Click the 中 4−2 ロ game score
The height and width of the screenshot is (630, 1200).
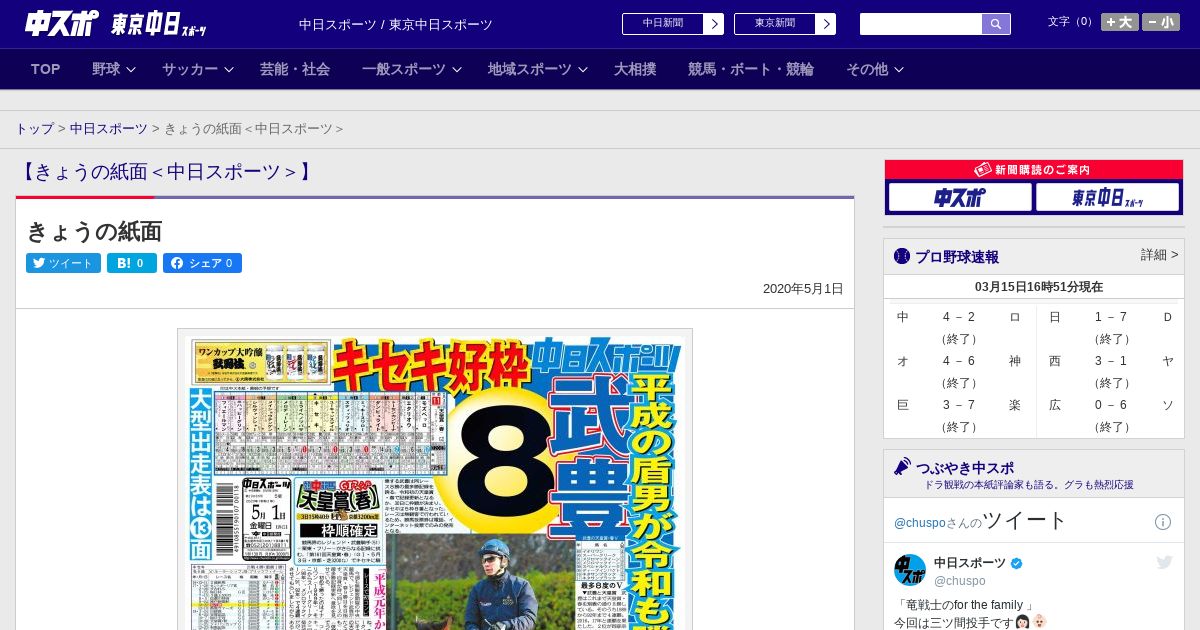pyautogui.click(x=959, y=327)
